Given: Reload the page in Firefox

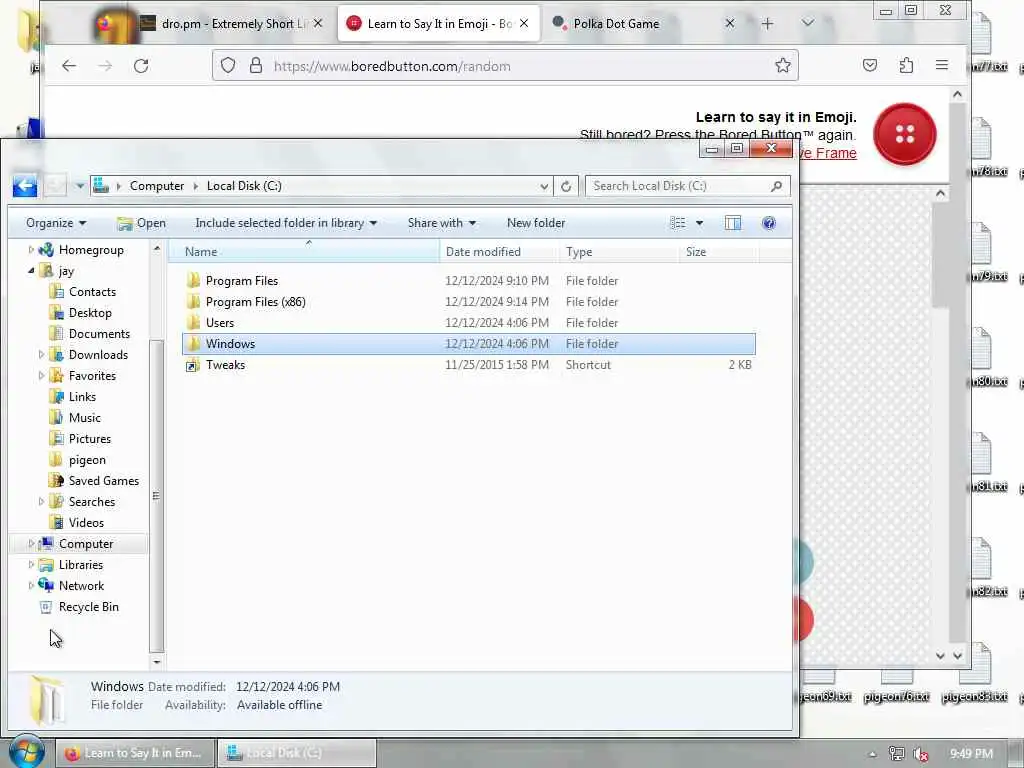Looking at the screenshot, I should 141,66.
